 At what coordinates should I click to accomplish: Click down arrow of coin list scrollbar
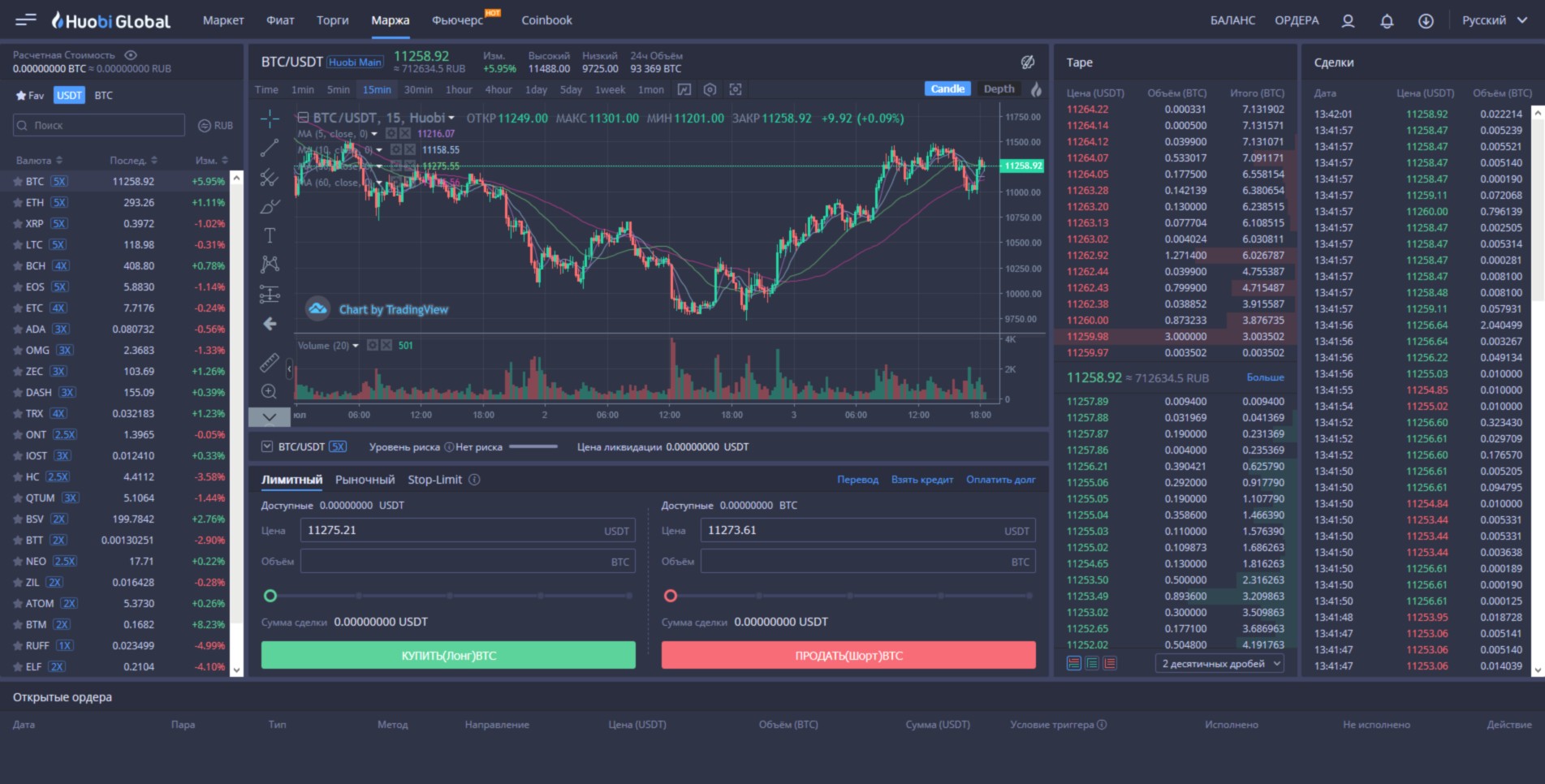(x=236, y=670)
